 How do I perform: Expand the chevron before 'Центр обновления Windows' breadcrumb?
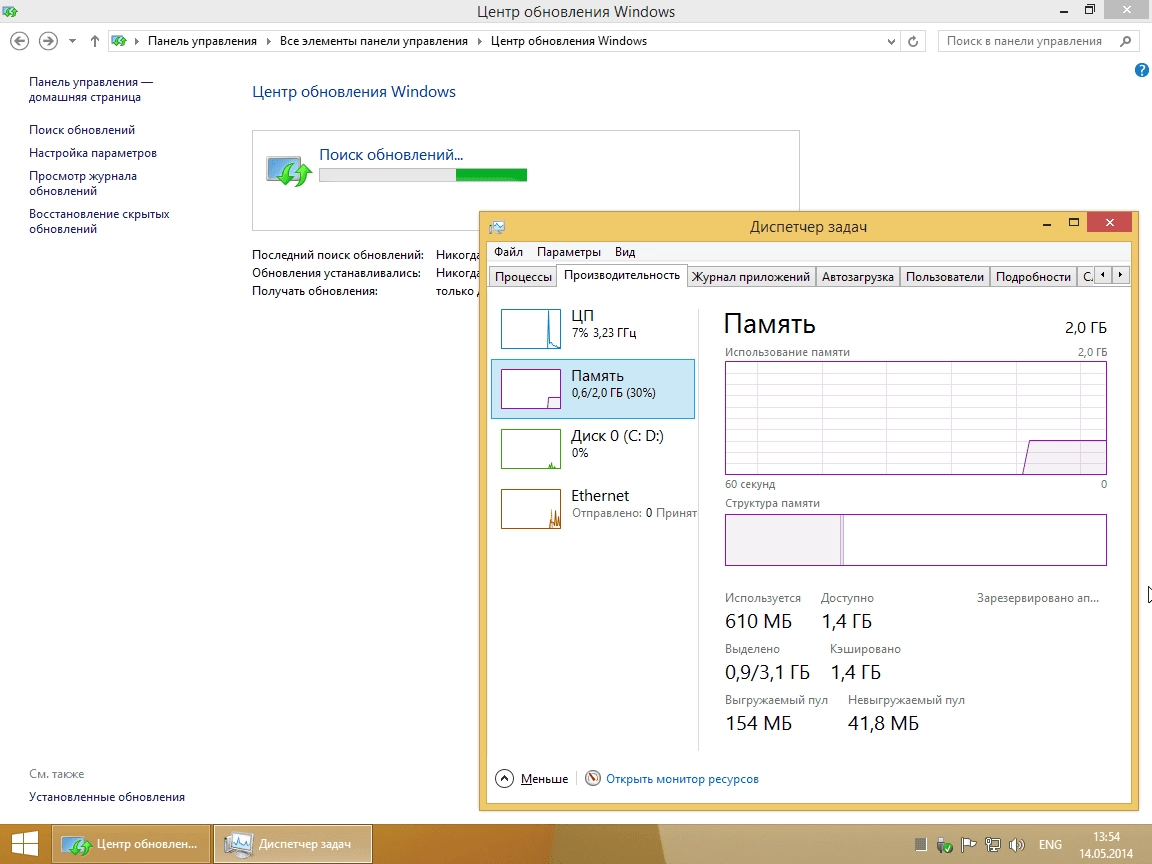click(x=479, y=41)
